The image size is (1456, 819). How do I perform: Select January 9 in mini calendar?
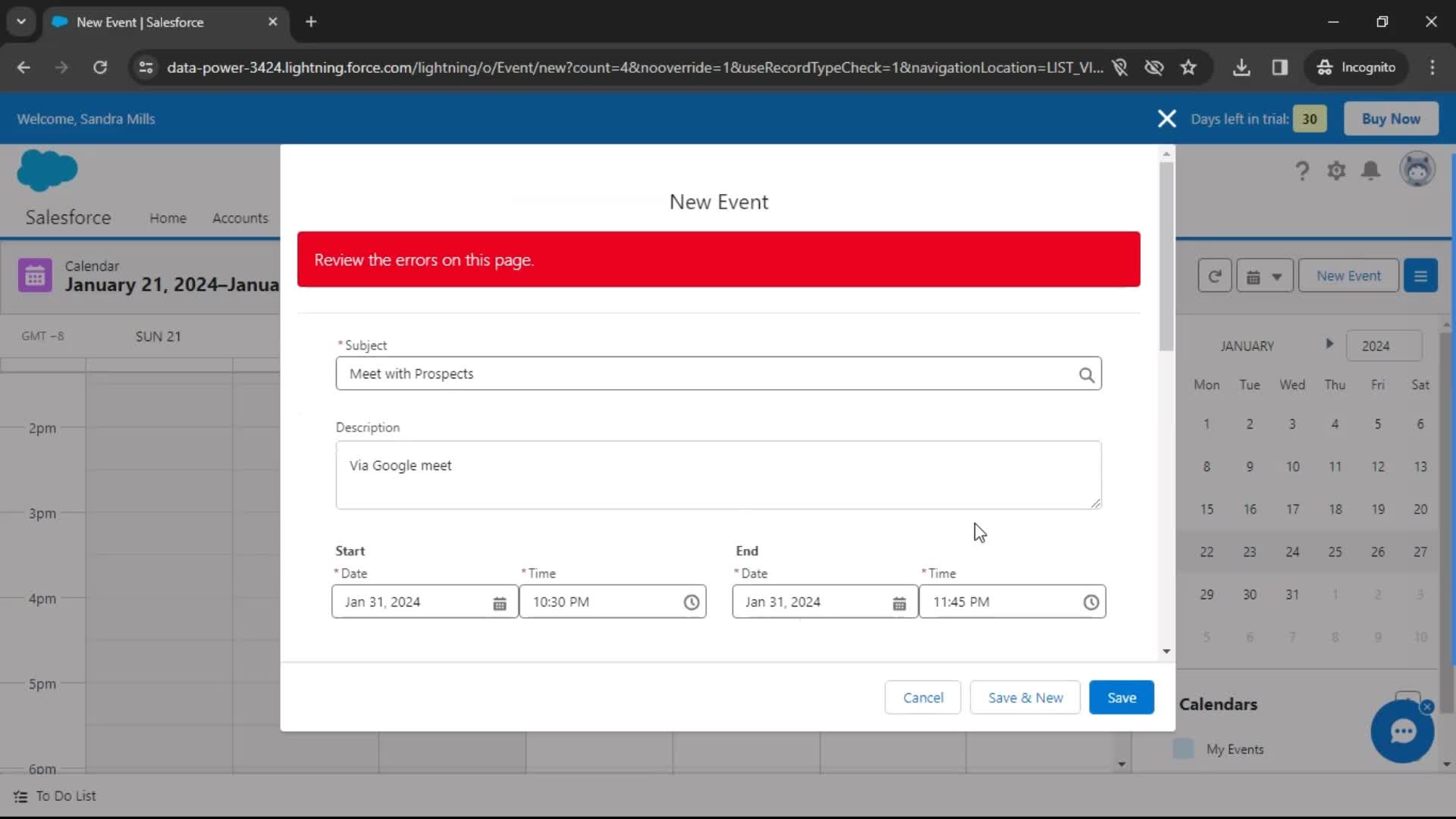[1250, 467]
